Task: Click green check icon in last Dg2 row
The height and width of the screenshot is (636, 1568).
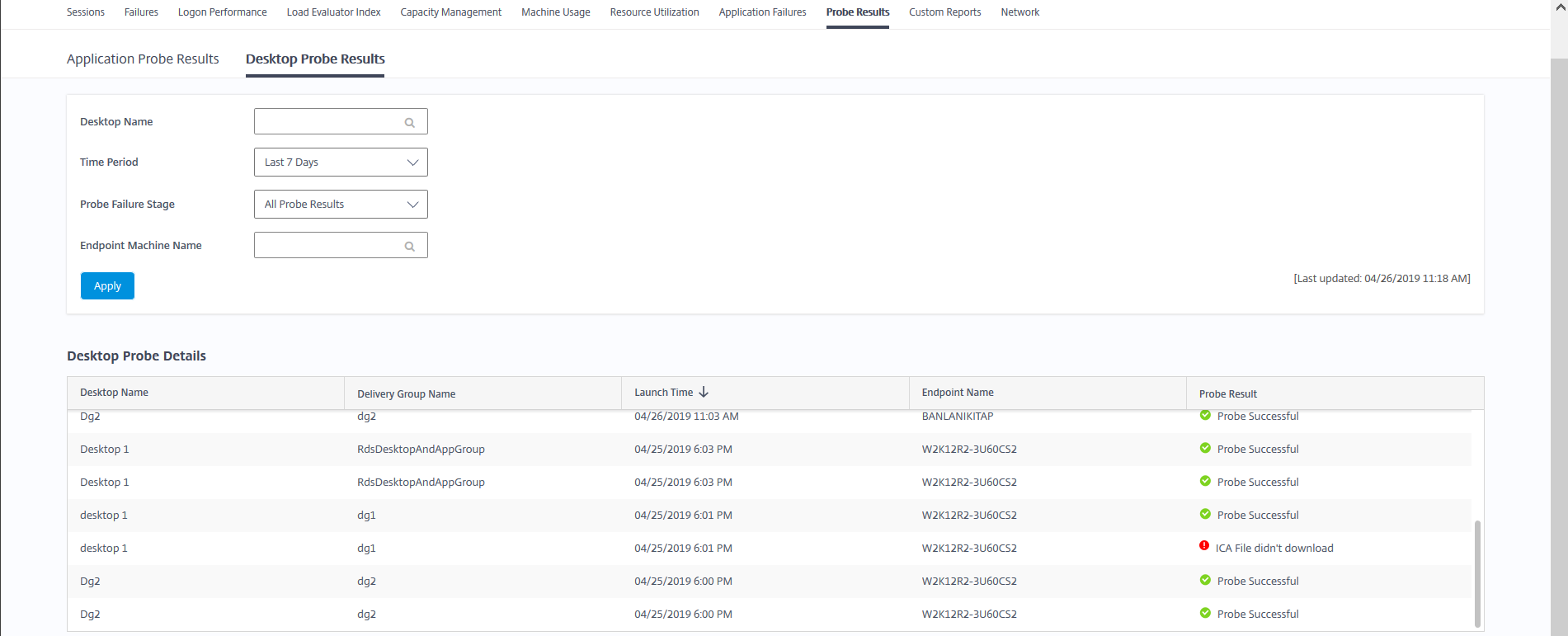Action: point(1205,613)
